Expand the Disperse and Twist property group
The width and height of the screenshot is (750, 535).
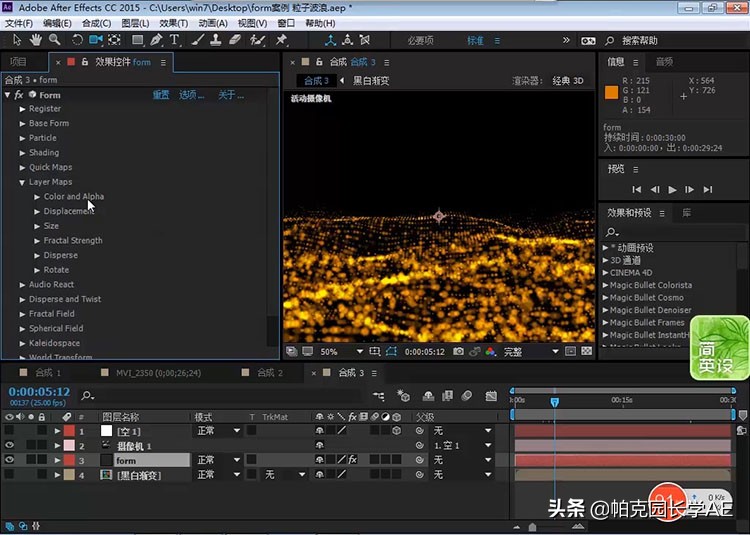click(22, 299)
